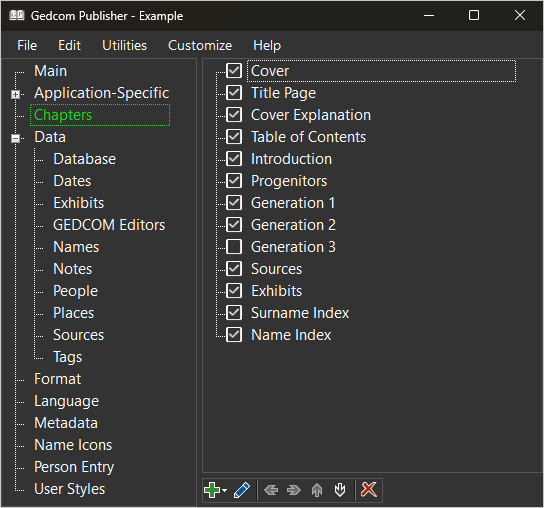
Task: Click the left arrow outdent icon
Action: 271,490
